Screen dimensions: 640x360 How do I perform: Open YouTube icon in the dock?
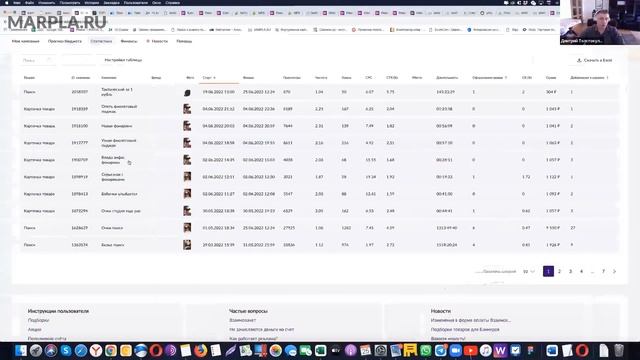470,351
